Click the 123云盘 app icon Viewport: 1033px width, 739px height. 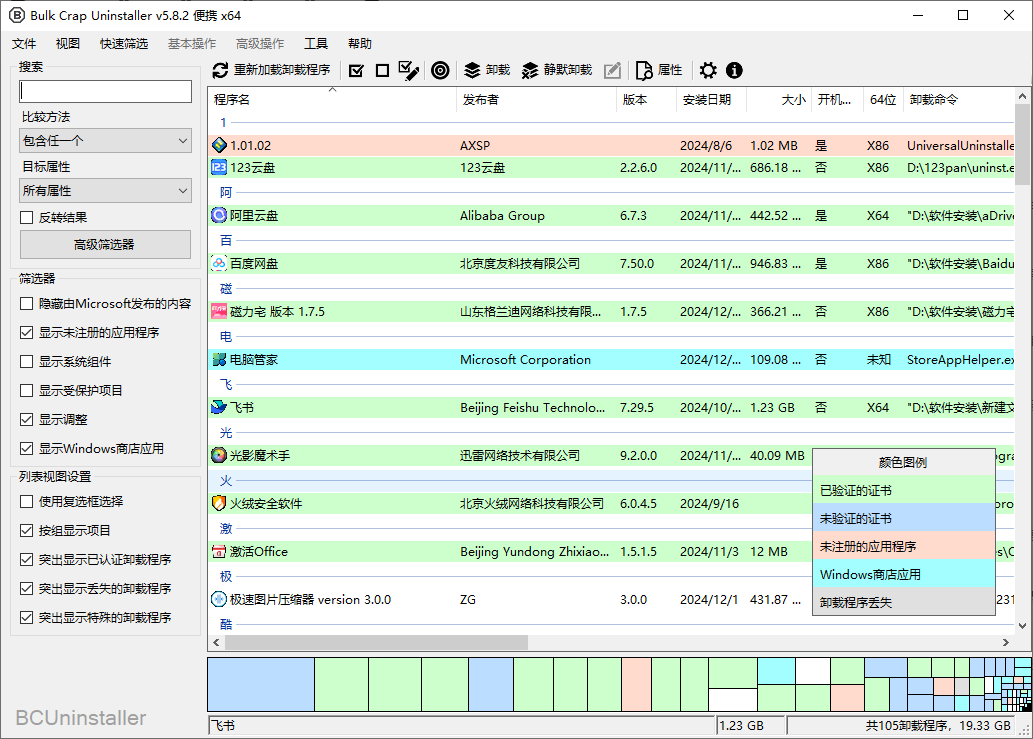tap(219, 167)
